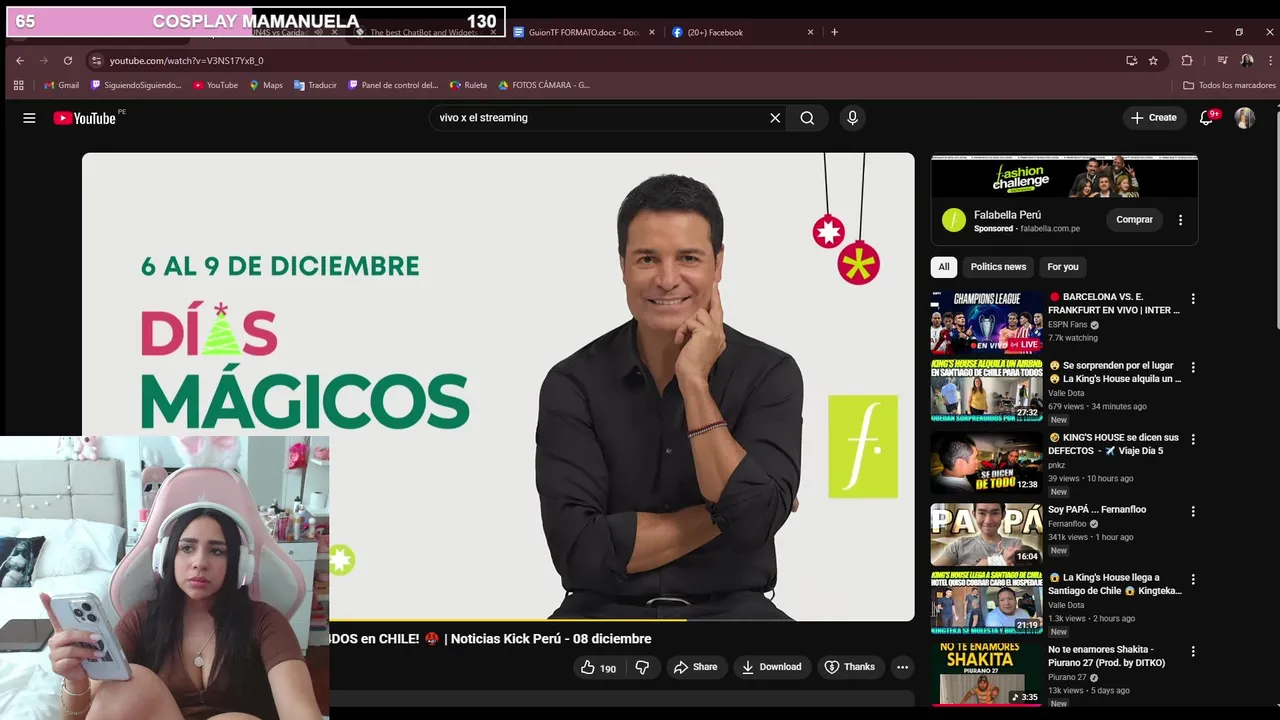This screenshot has width=1280, height=720.
Task: Open options for No te enamores Shakita
Action: [1192, 651]
